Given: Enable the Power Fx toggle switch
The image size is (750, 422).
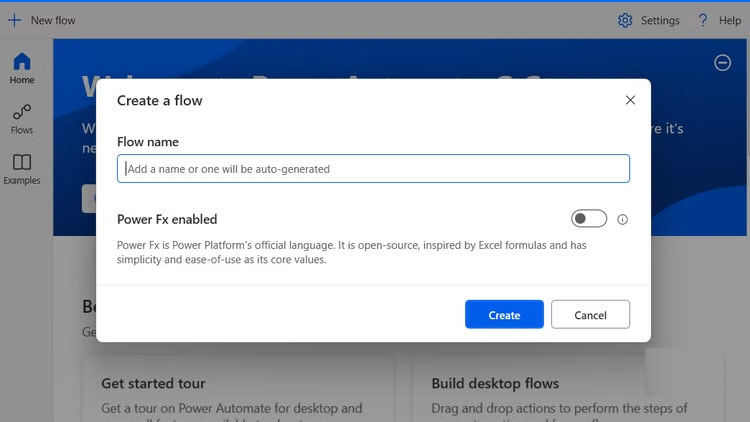Looking at the screenshot, I should click(x=589, y=219).
